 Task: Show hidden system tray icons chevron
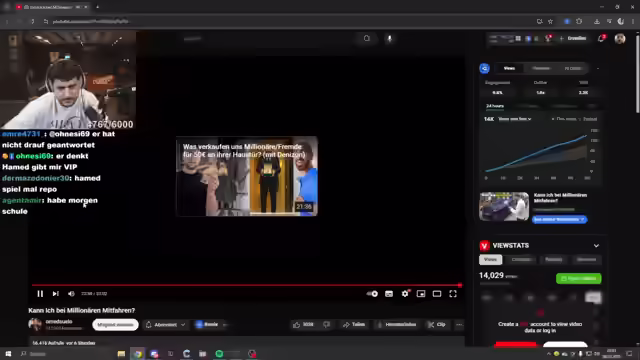click(549, 353)
